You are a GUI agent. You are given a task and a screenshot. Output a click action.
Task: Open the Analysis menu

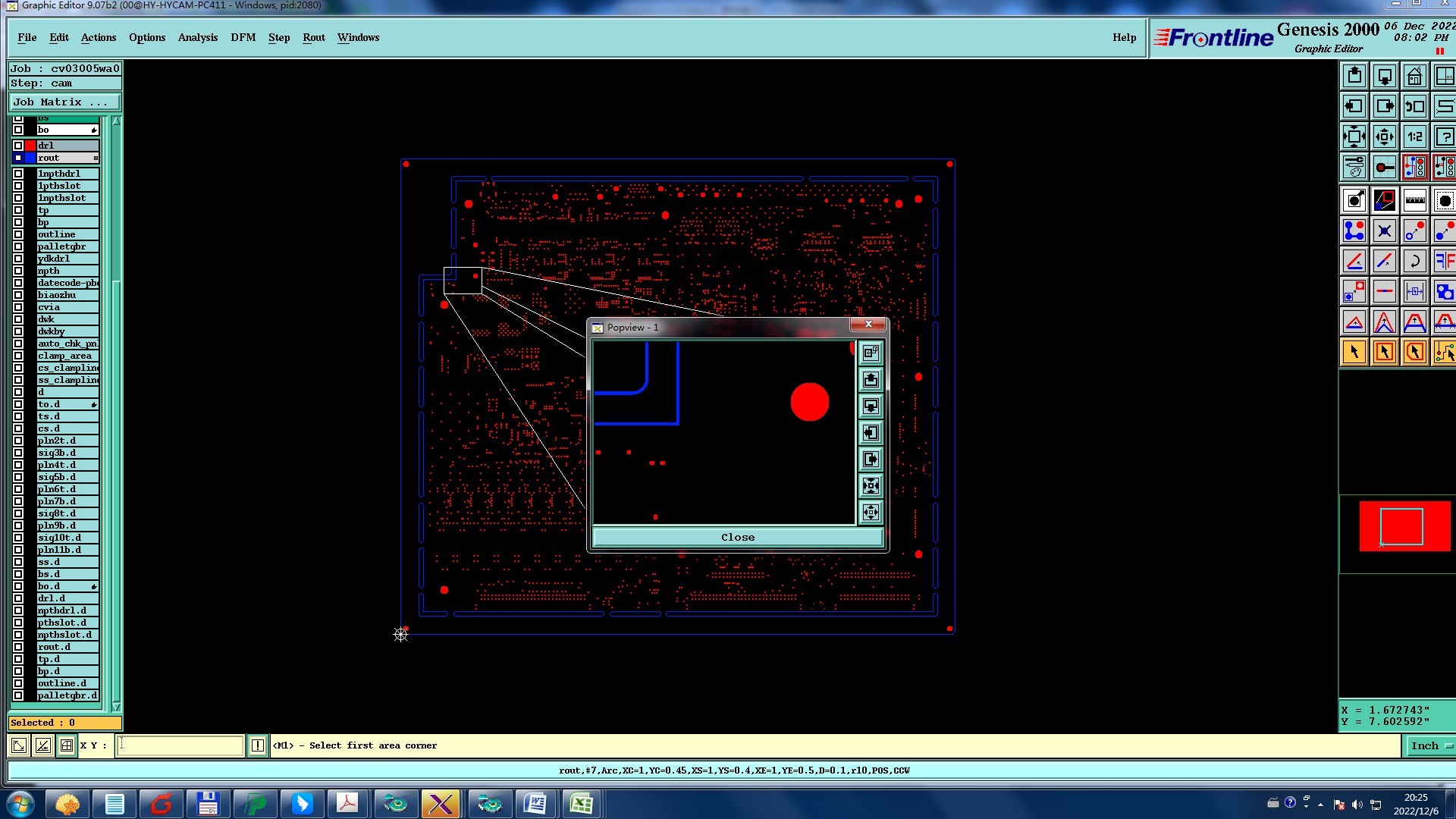coord(197,37)
